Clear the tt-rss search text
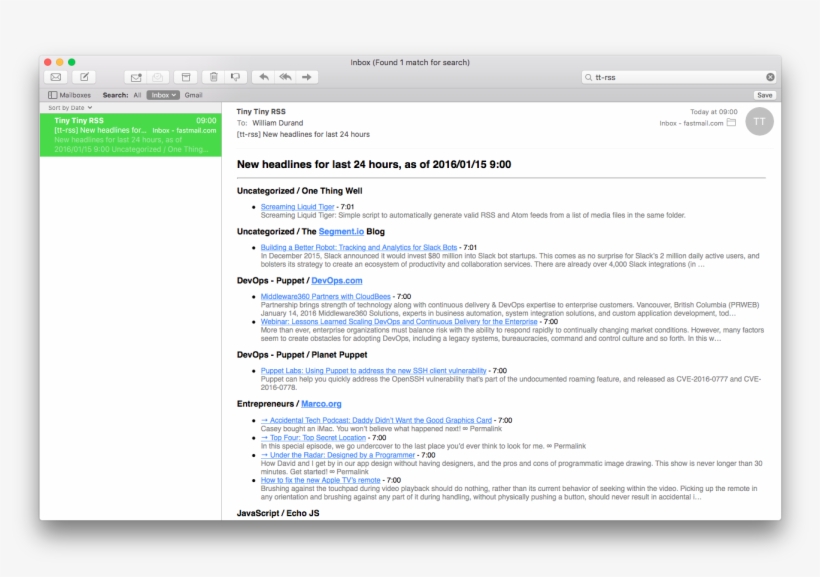 pyautogui.click(x=770, y=77)
